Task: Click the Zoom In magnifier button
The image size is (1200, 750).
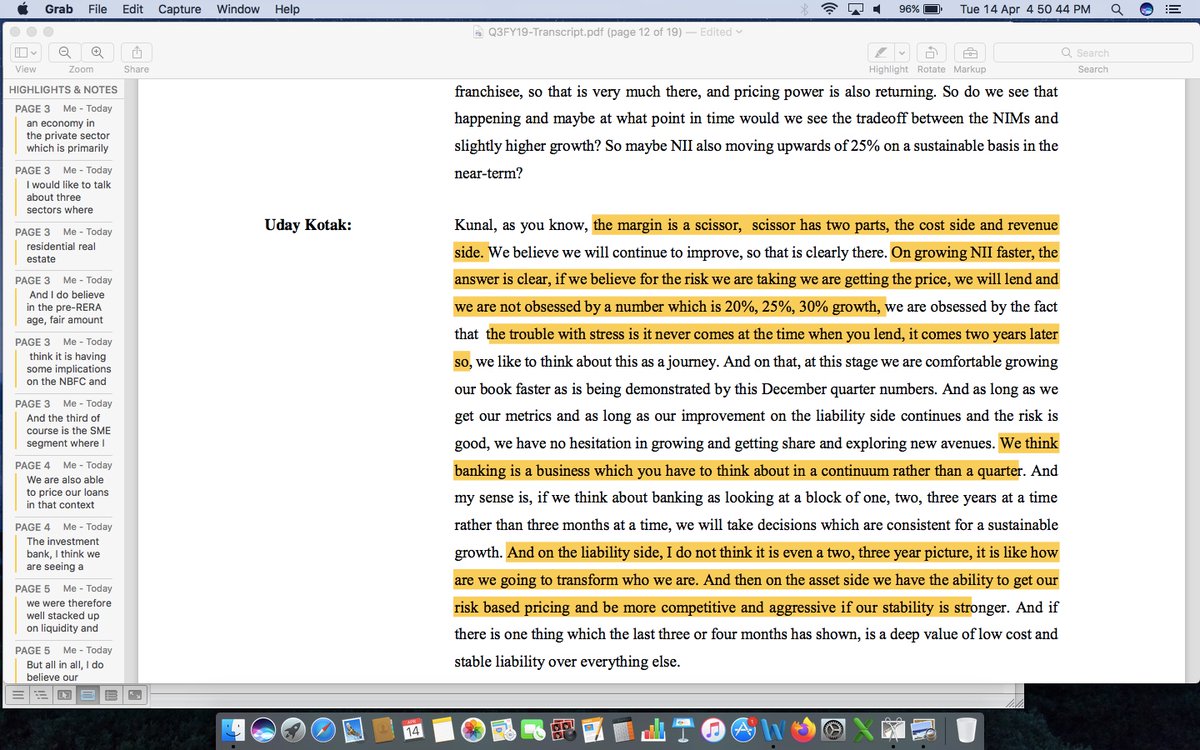Action: tap(97, 52)
